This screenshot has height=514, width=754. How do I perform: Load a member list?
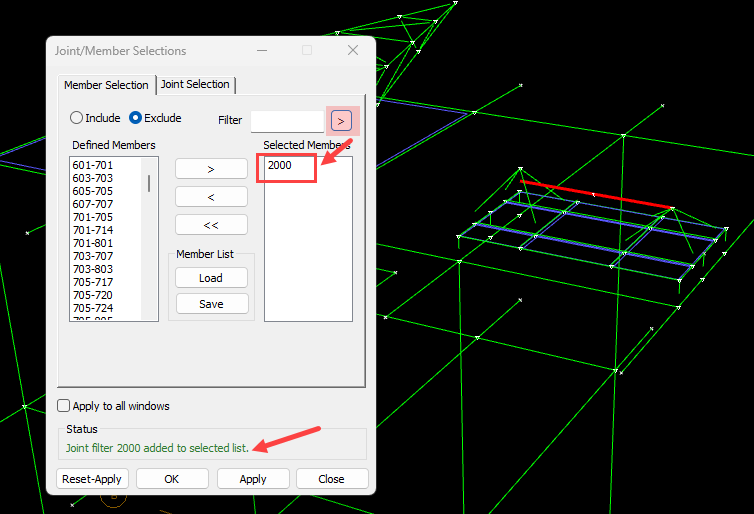tap(211, 278)
